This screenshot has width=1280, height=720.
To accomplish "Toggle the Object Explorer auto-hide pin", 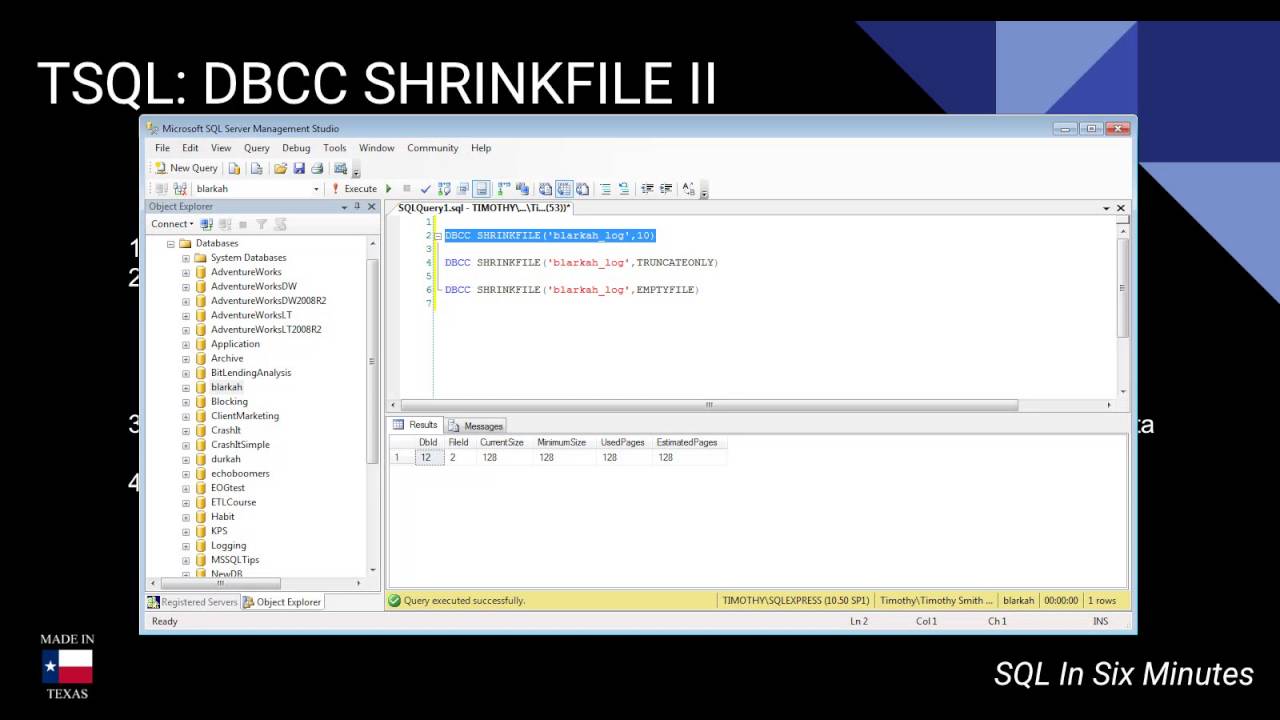I will (x=357, y=206).
